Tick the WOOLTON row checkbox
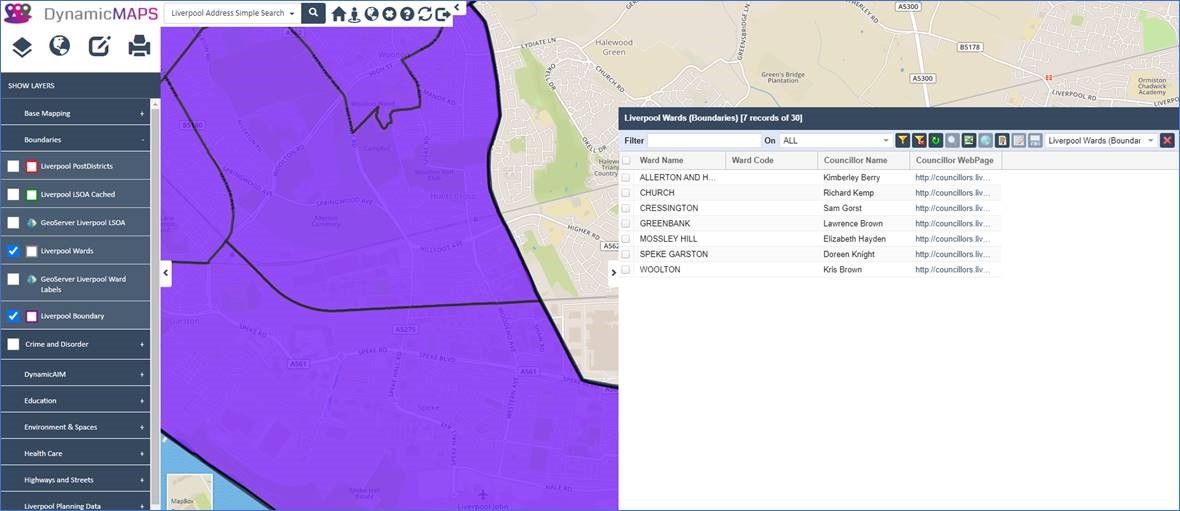 (x=625, y=269)
